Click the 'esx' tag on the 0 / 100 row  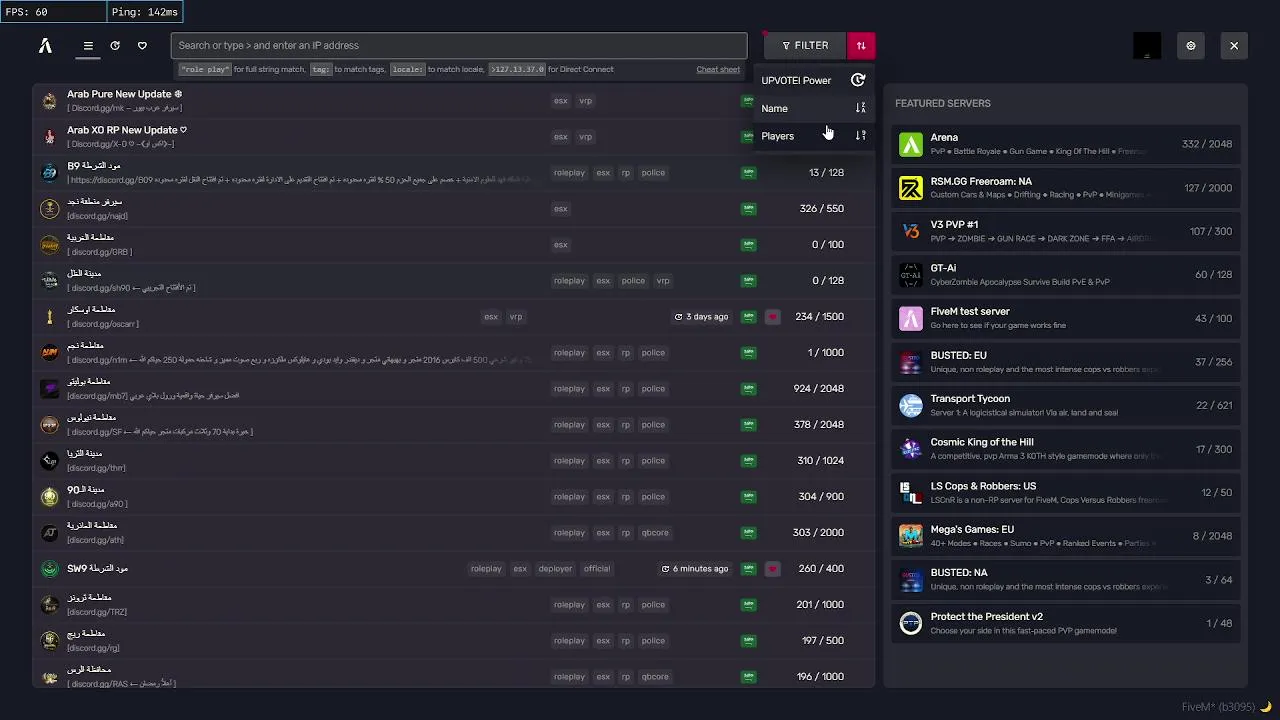(x=560, y=245)
